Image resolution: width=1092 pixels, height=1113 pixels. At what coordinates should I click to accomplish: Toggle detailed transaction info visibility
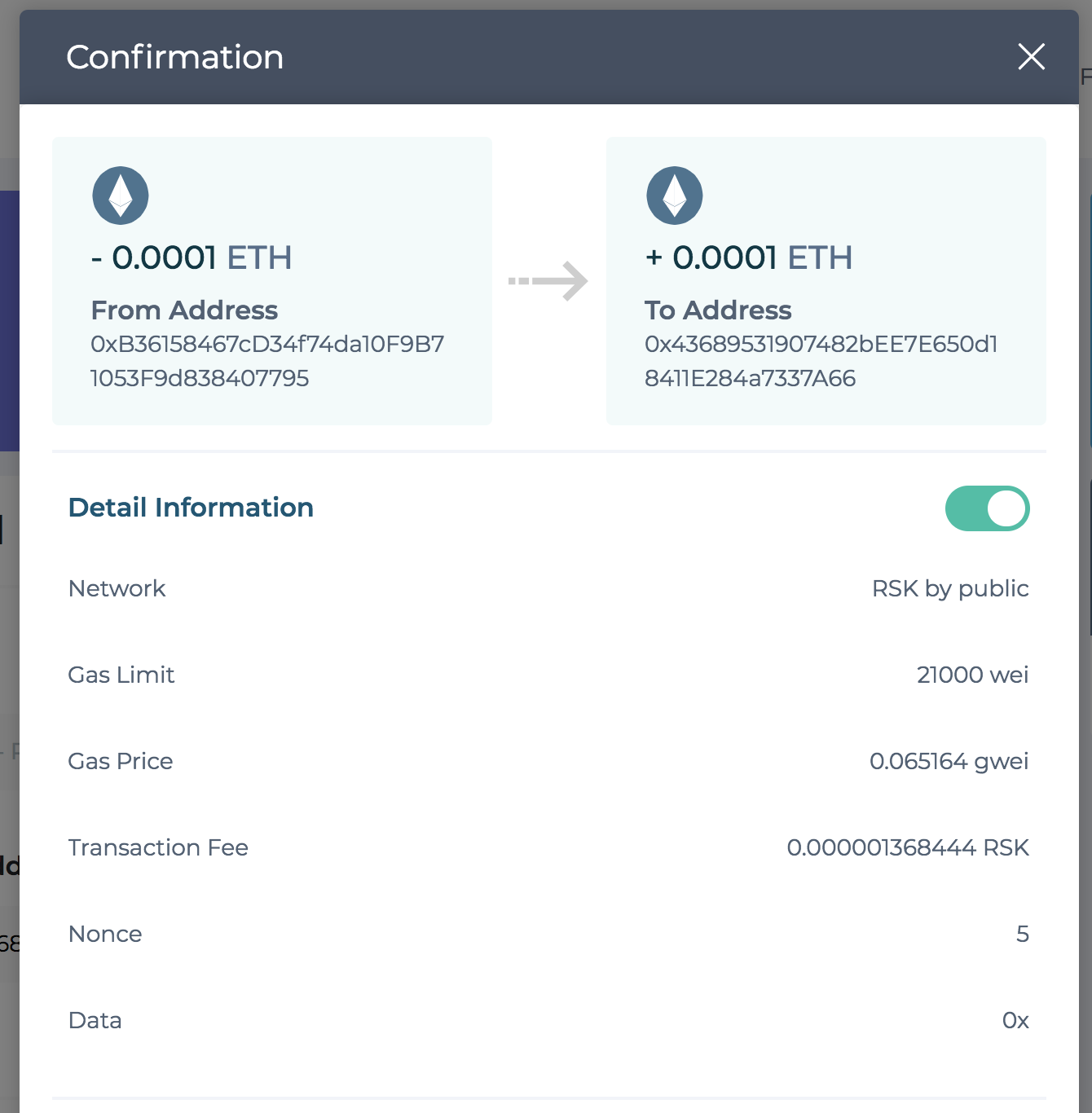tap(987, 508)
